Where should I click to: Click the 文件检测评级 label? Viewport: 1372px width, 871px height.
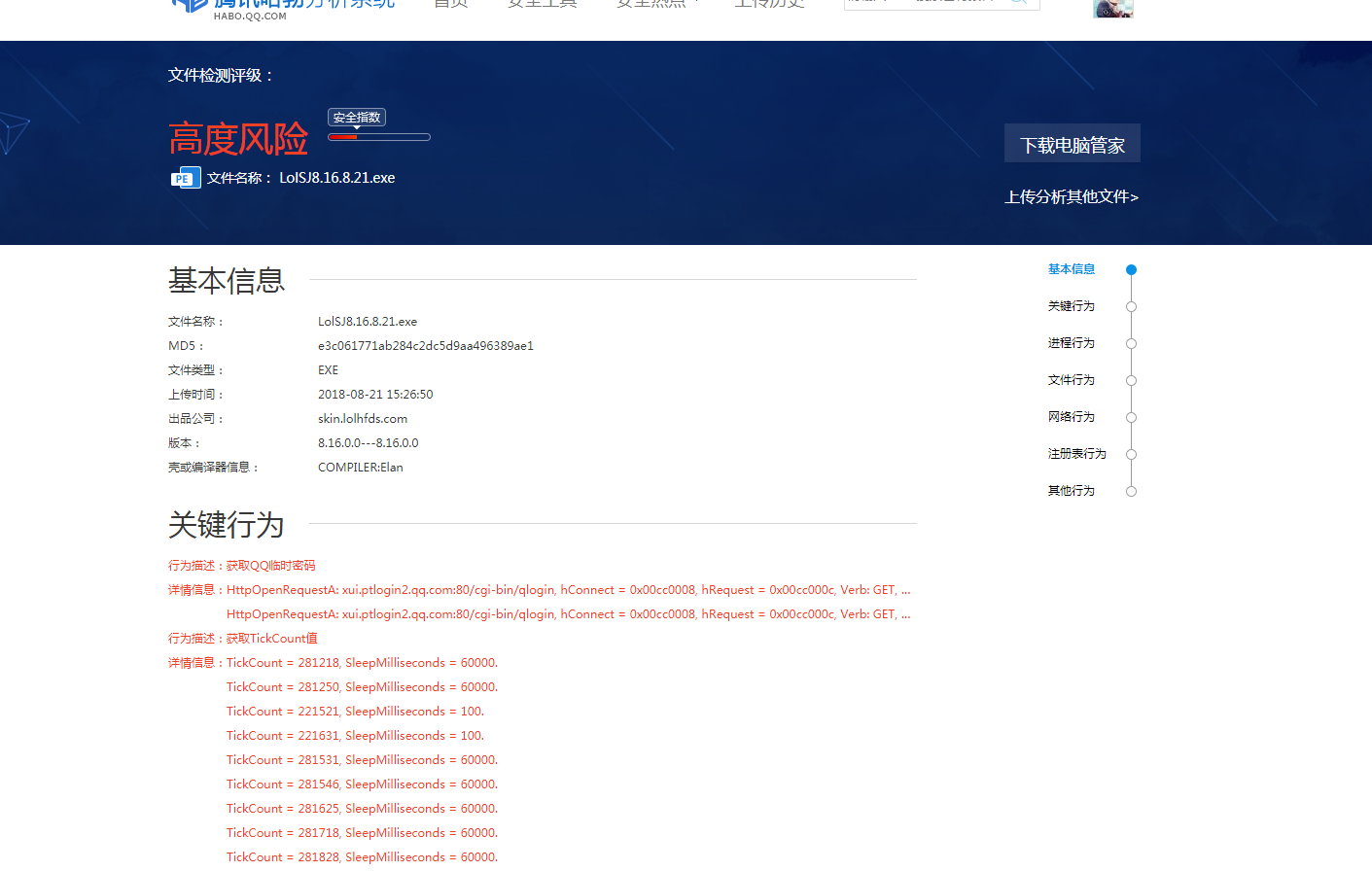(221, 75)
